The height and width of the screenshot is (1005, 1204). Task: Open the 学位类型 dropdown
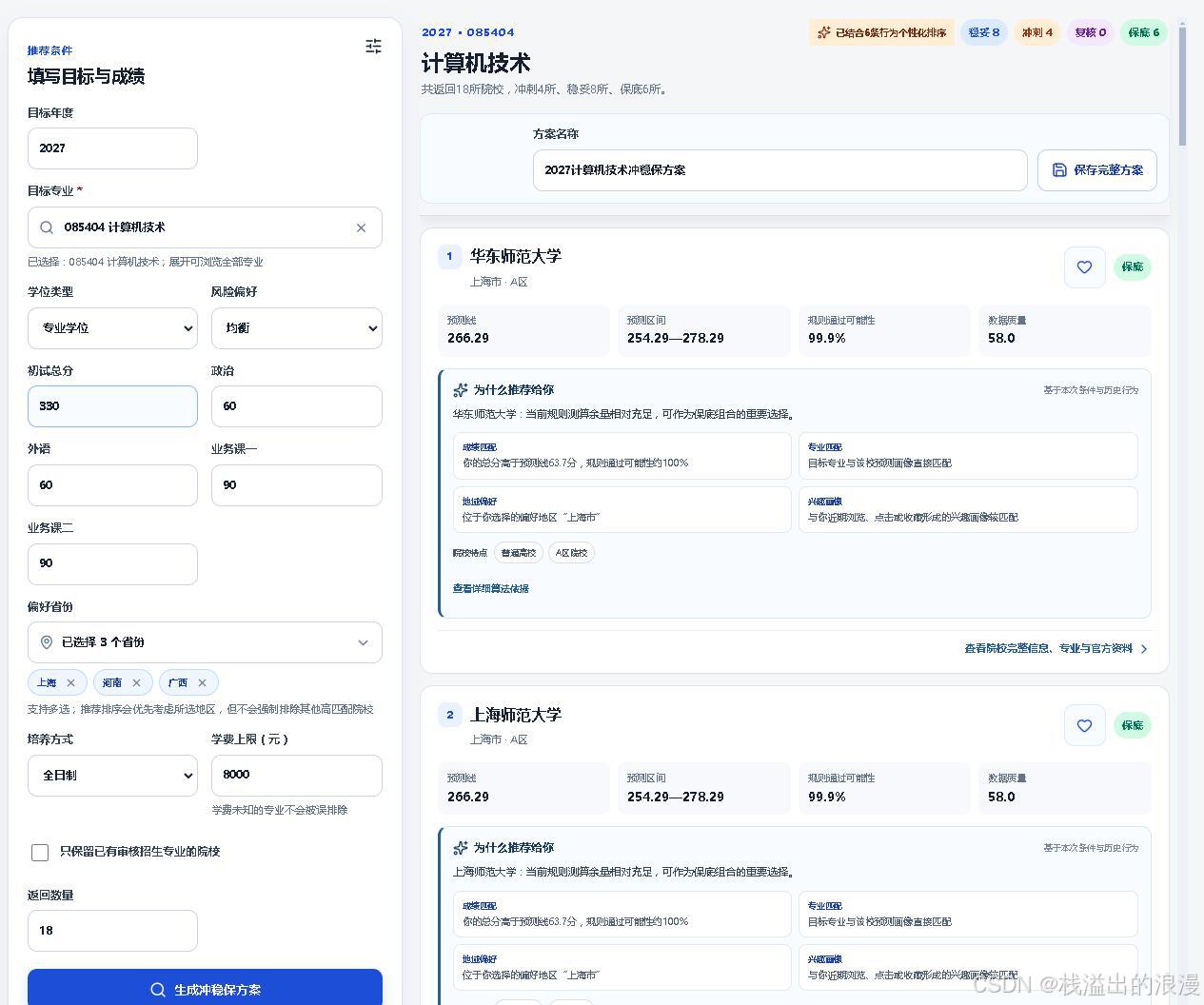coord(112,327)
